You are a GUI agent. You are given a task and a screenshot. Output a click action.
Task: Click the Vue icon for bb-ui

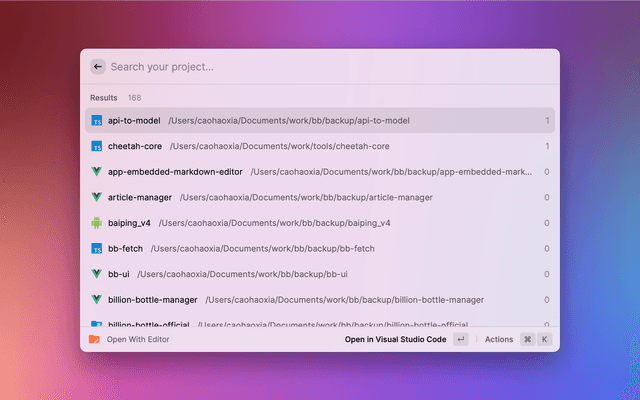[x=97, y=274]
